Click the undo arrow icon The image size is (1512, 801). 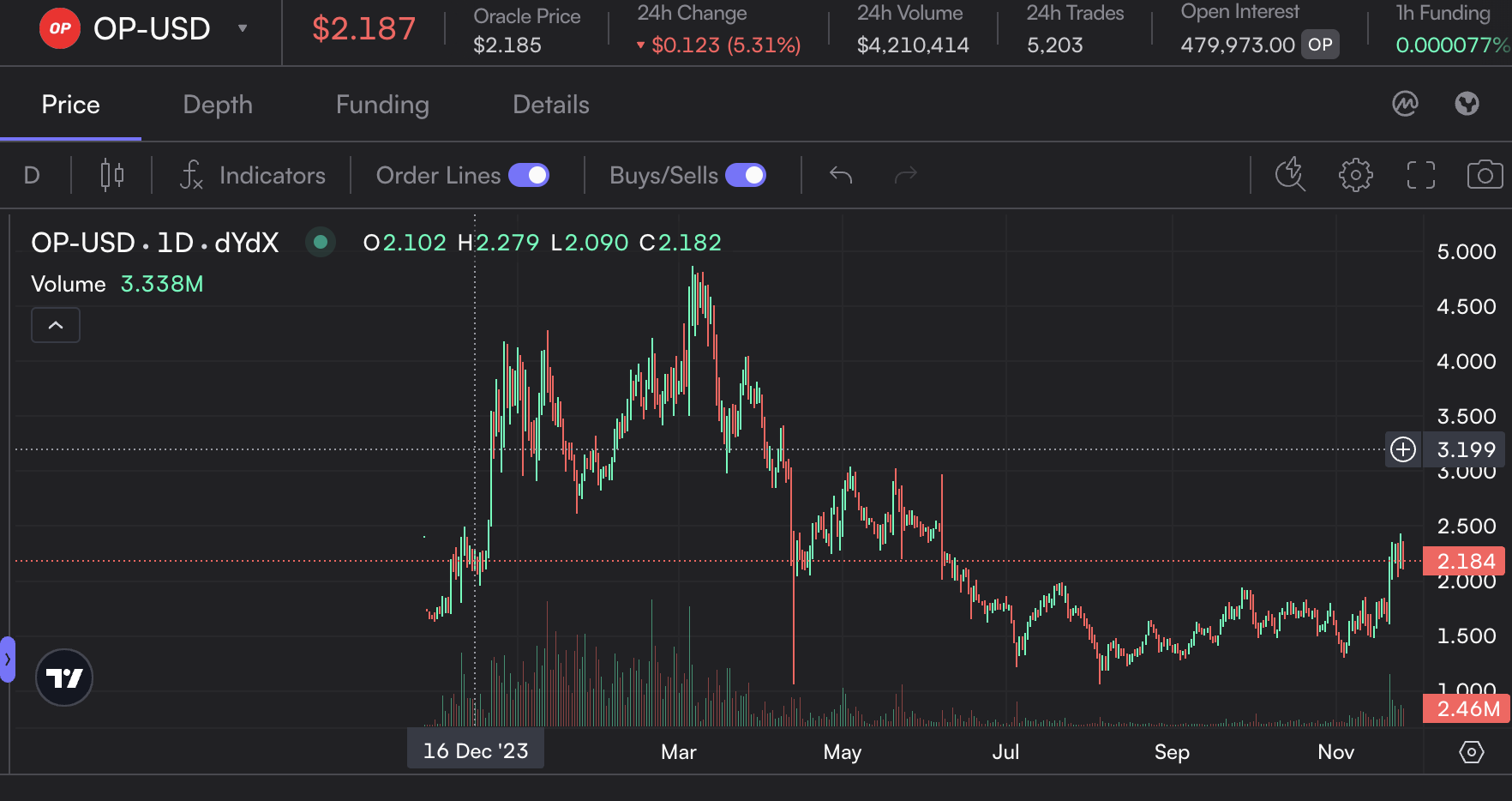(x=841, y=175)
